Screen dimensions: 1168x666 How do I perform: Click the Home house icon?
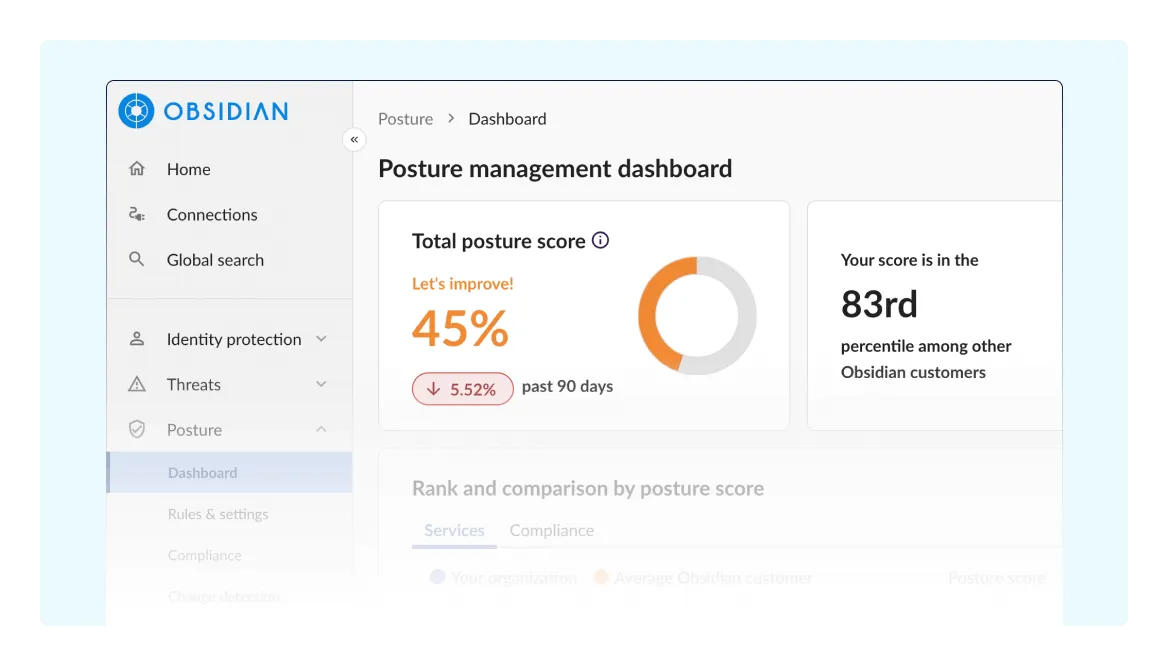coord(137,169)
